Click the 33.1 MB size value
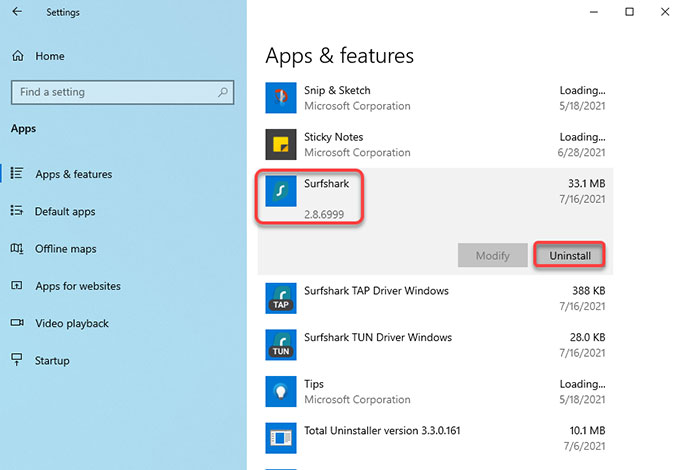The height and width of the screenshot is (470, 680). (586, 183)
